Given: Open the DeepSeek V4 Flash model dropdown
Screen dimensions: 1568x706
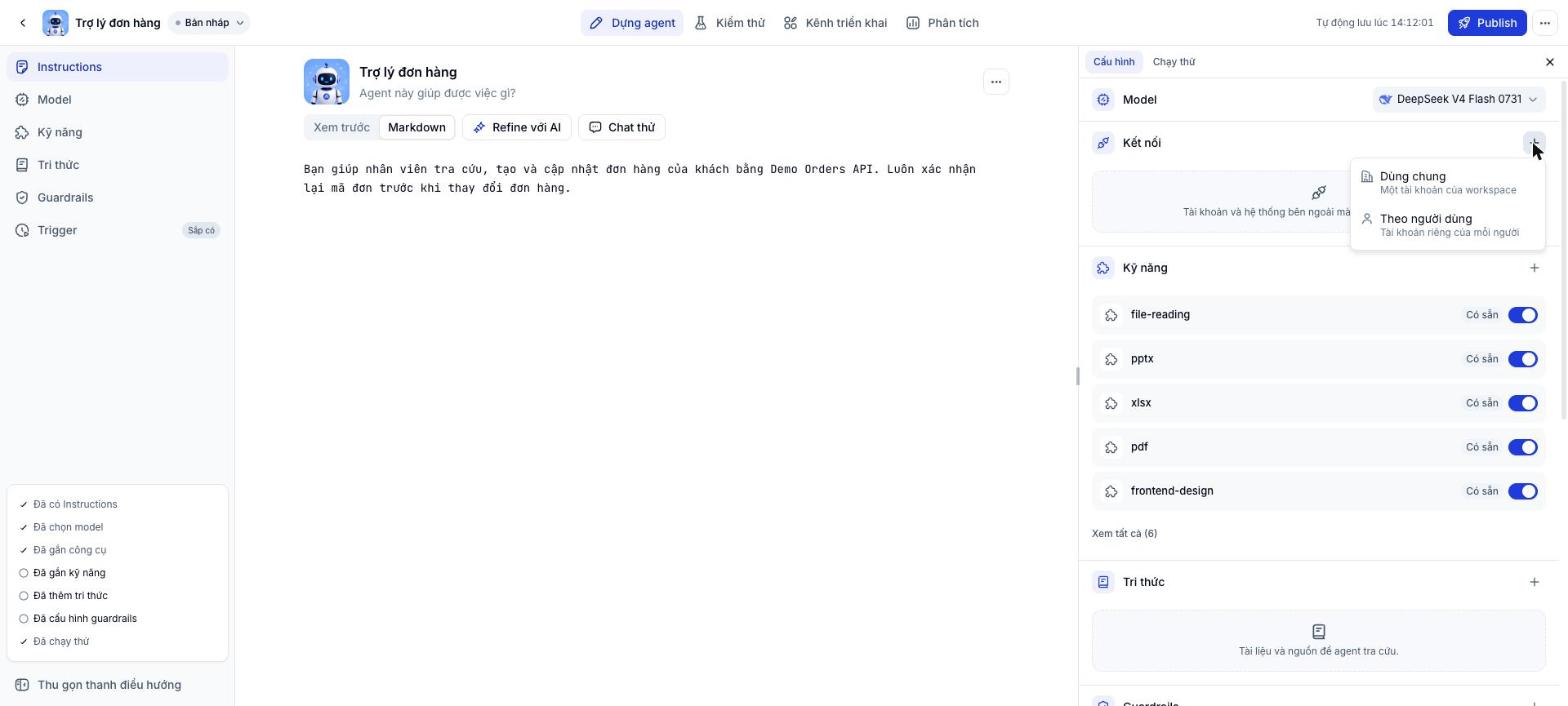Looking at the screenshot, I should coord(1458,99).
